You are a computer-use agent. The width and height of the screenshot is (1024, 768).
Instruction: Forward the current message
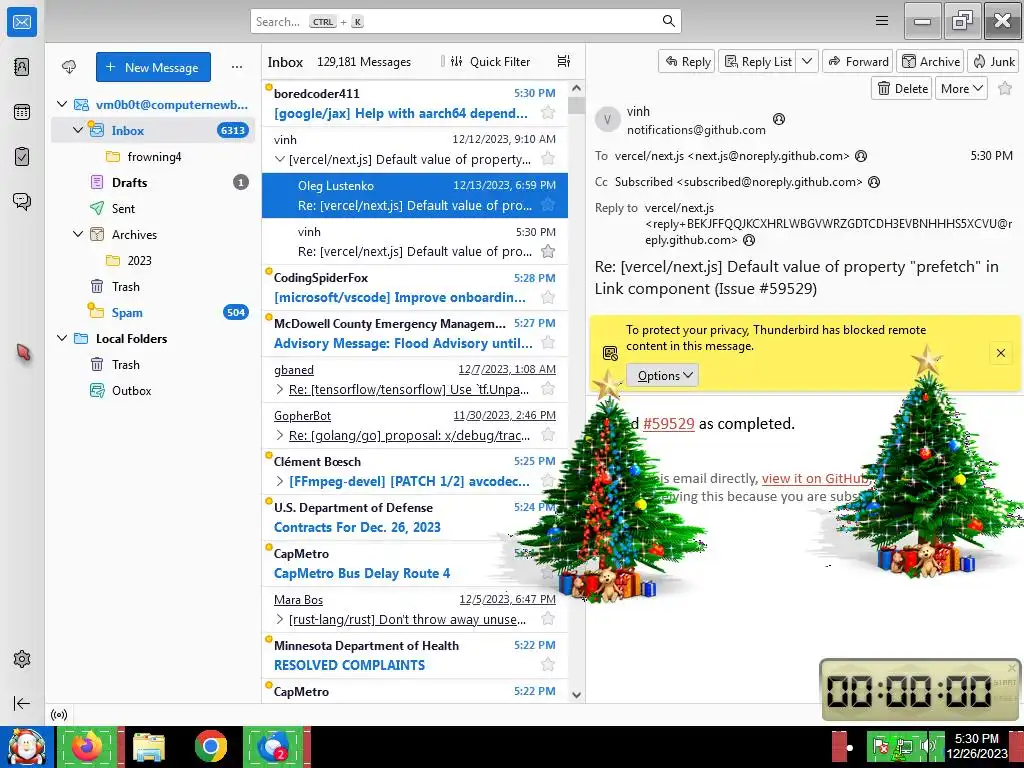858,61
